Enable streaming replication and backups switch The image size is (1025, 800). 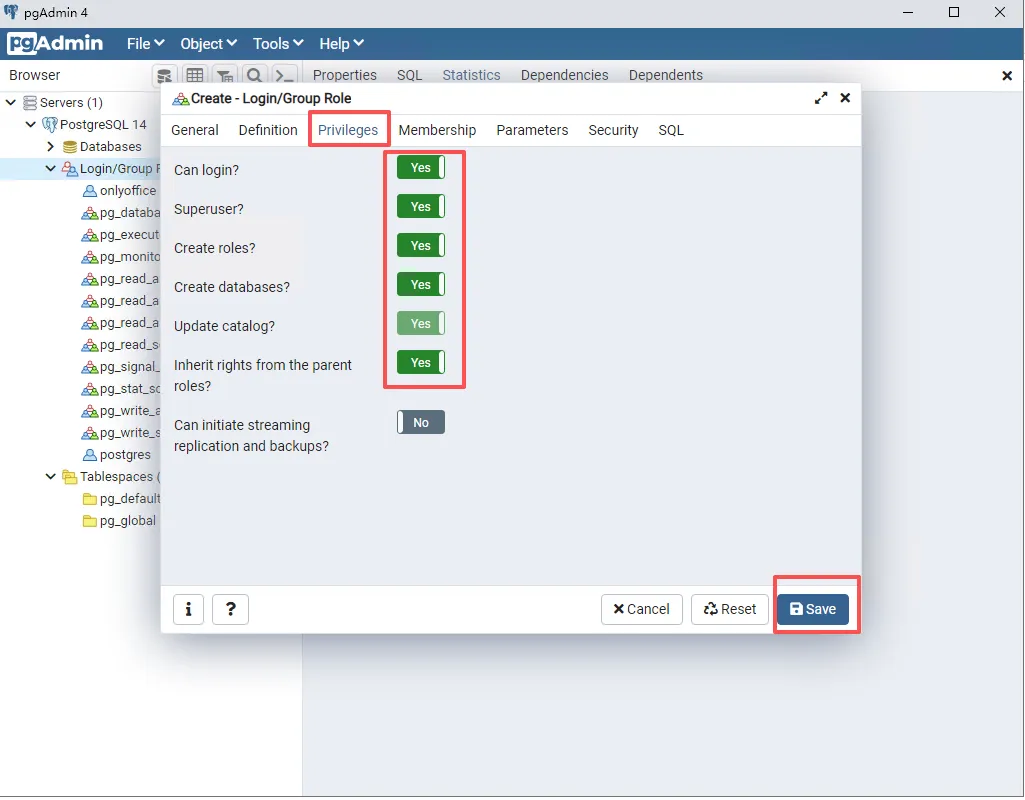[421, 423]
